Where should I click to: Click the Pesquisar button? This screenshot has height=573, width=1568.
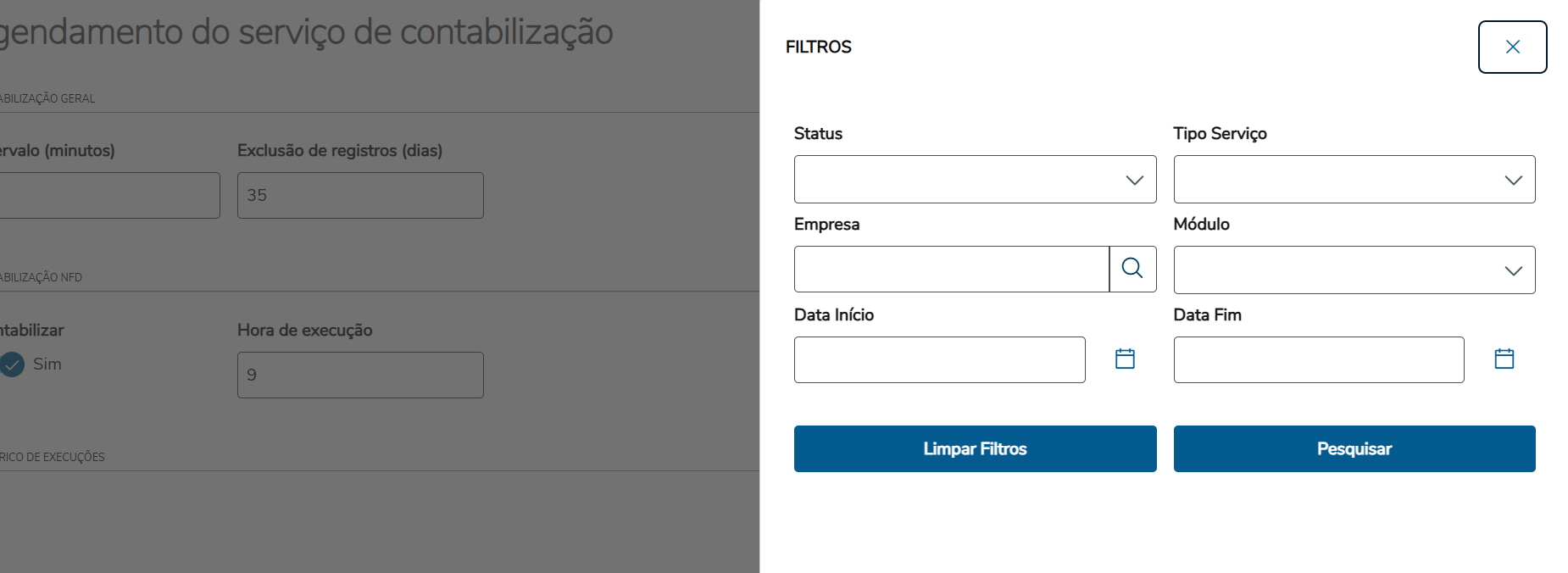click(1354, 448)
